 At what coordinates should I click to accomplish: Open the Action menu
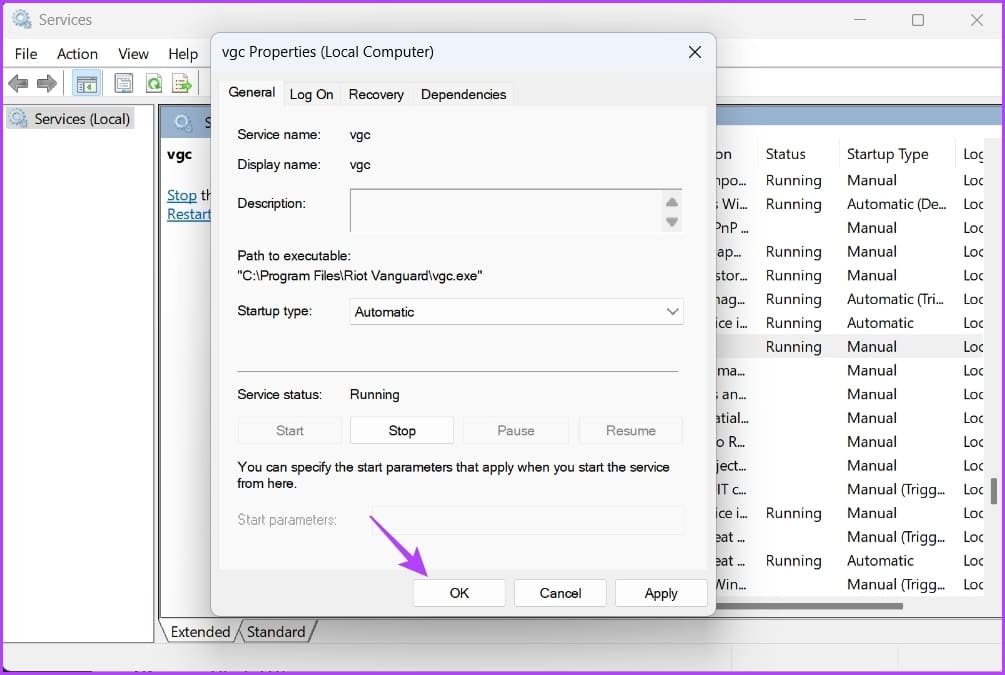78,54
